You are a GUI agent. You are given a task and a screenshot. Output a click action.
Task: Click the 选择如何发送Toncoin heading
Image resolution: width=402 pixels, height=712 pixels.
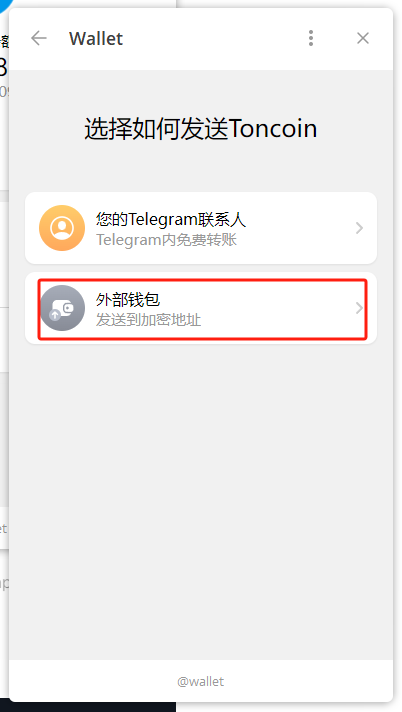pyautogui.click(x=200, y=129)
